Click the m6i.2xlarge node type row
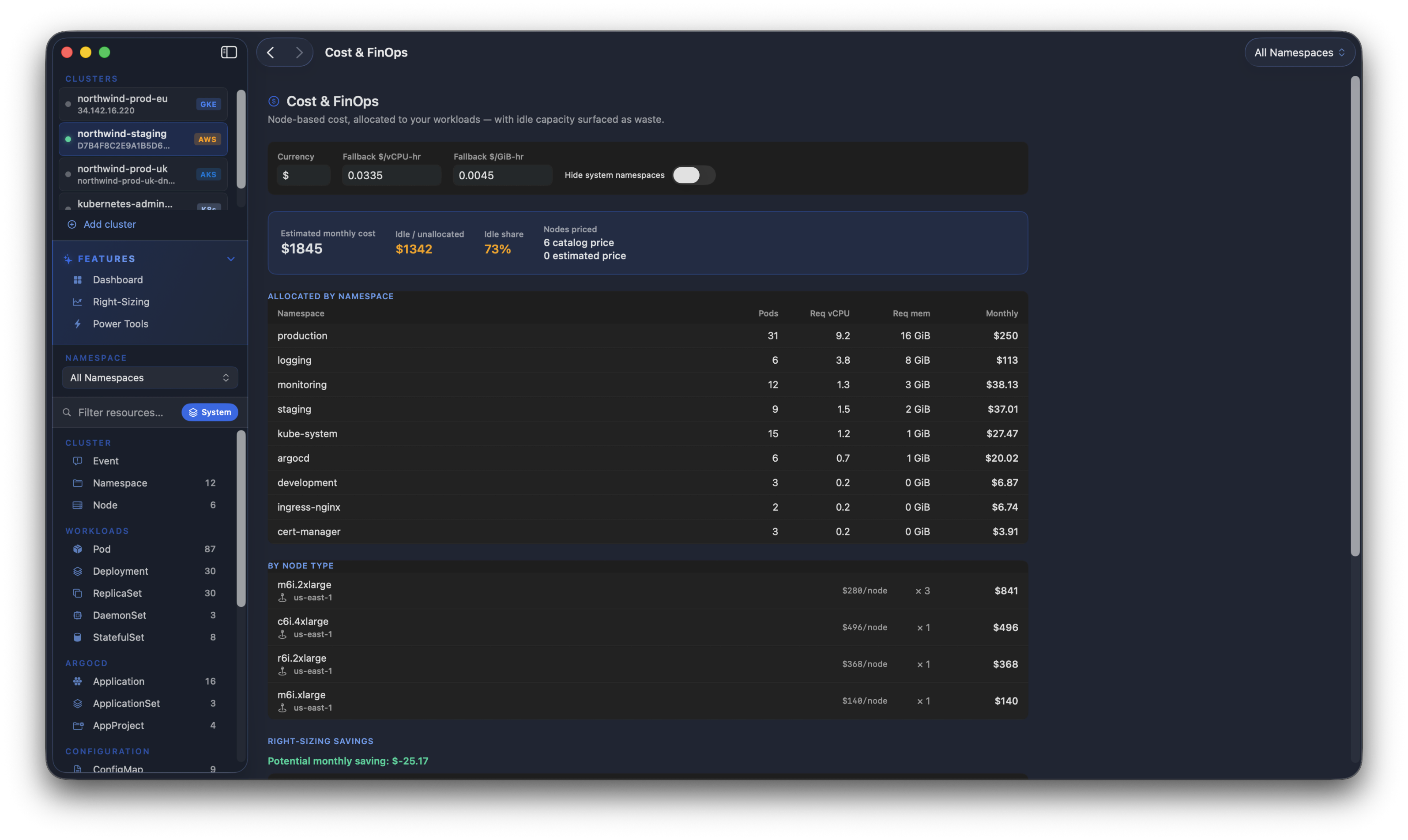This screenshot has height=840, width=1408. [648, 590]
